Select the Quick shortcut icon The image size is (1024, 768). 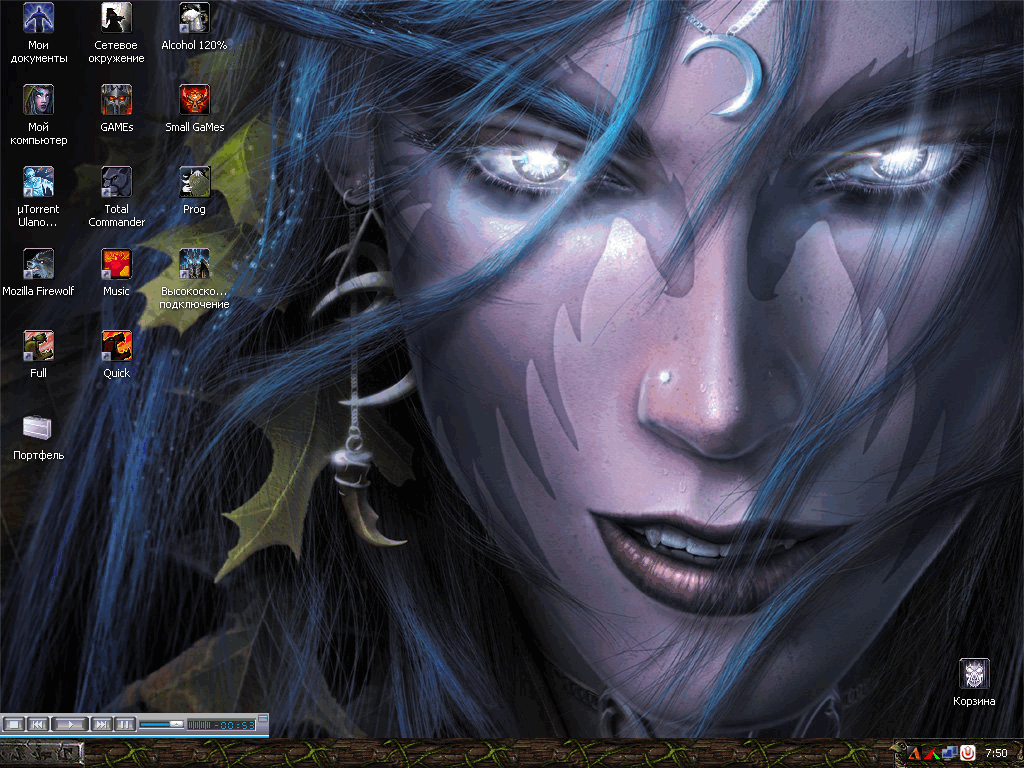pos(116,346)
